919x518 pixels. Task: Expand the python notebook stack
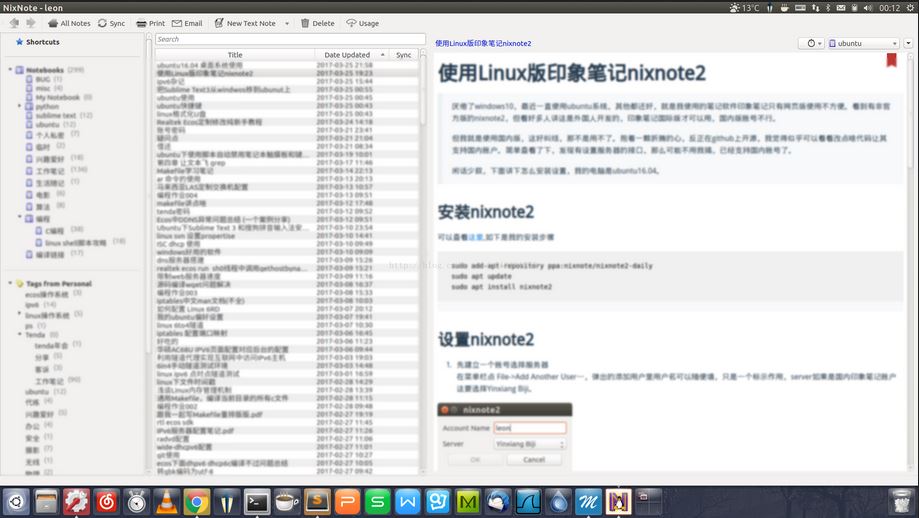point(19,106)
